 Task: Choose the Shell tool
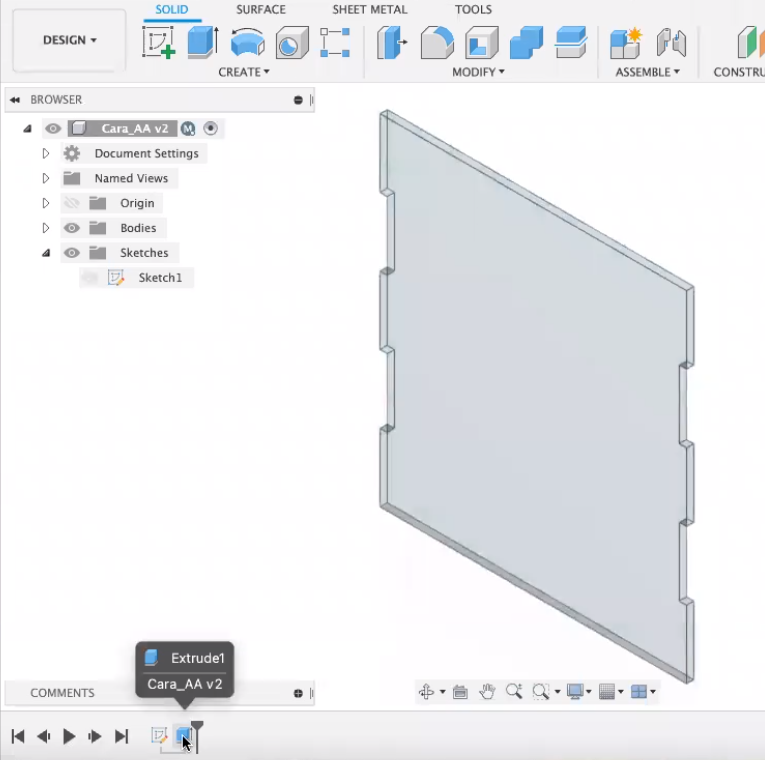pyautogui.click(x=482, y=42)
